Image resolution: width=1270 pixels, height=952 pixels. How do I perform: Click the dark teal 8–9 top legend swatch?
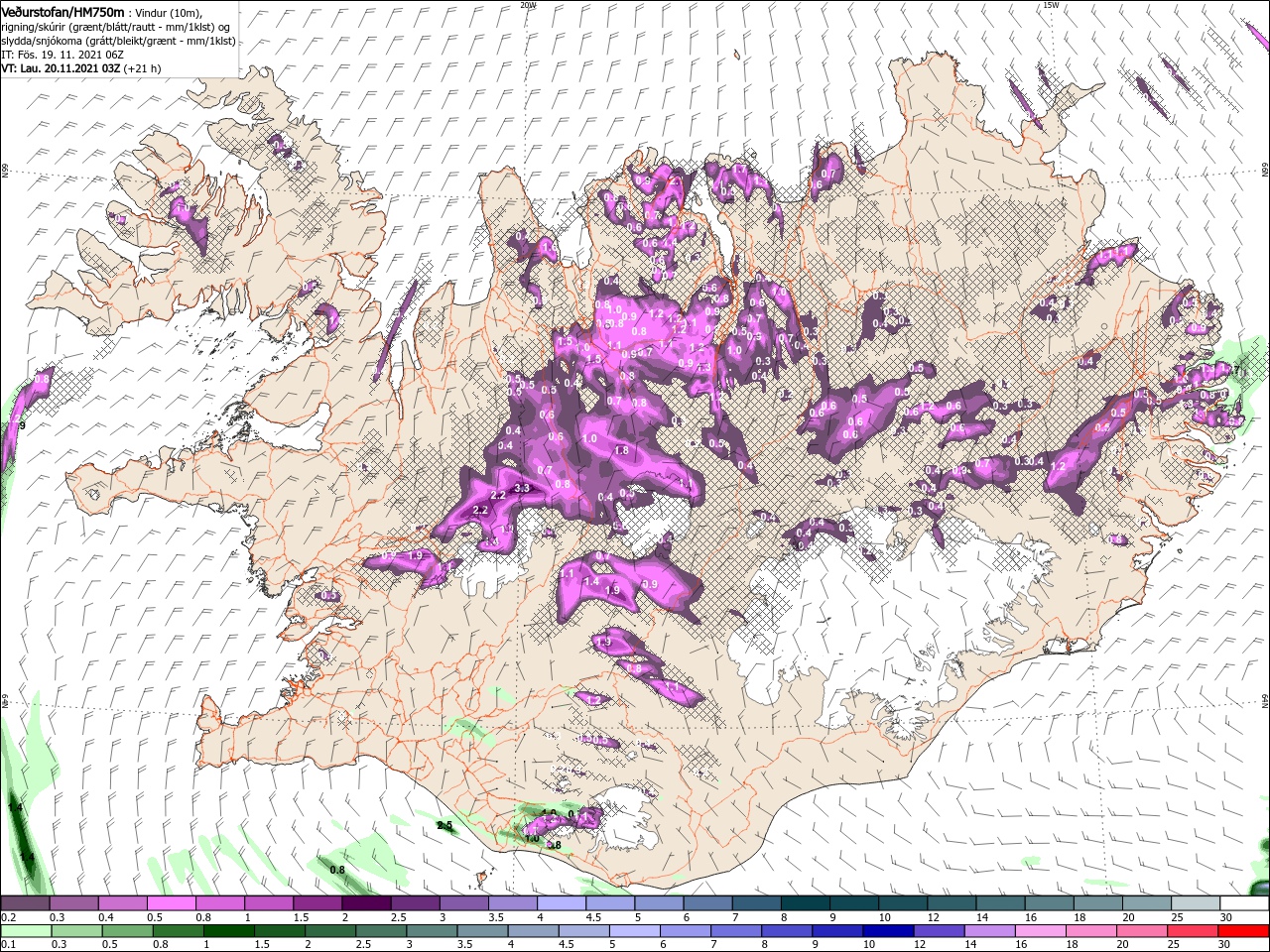[806, 903]
